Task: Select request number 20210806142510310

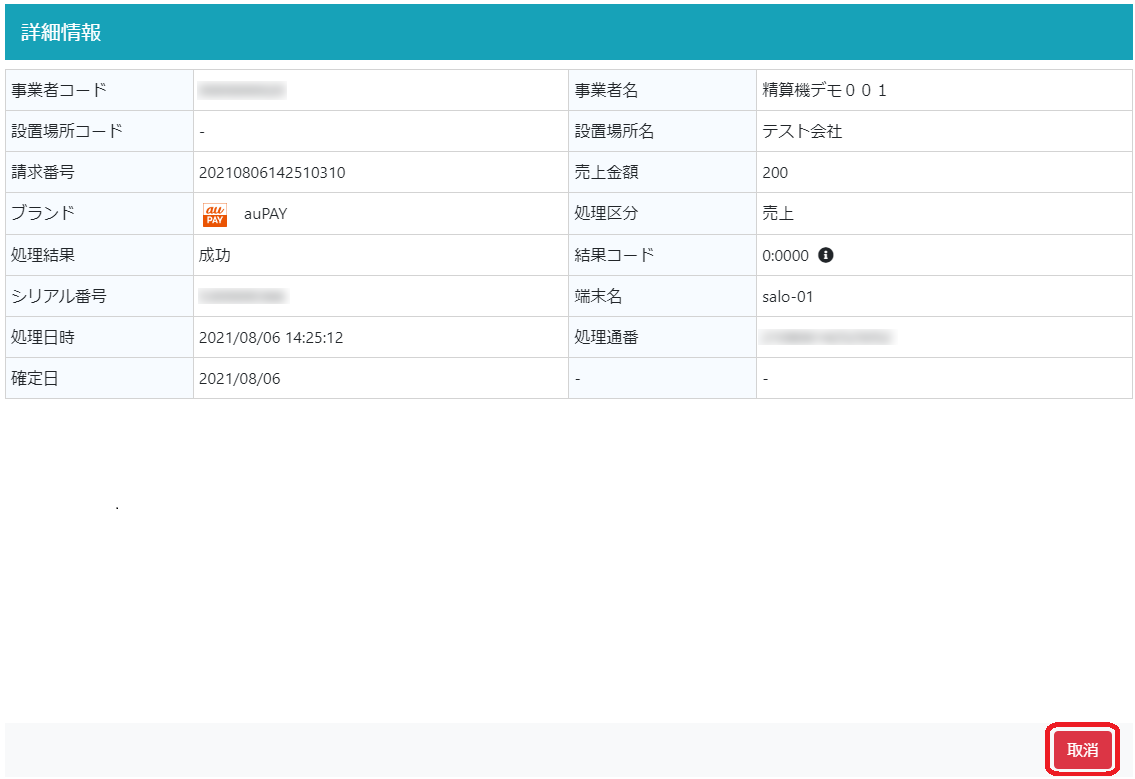Action: [x=272, y=173]
